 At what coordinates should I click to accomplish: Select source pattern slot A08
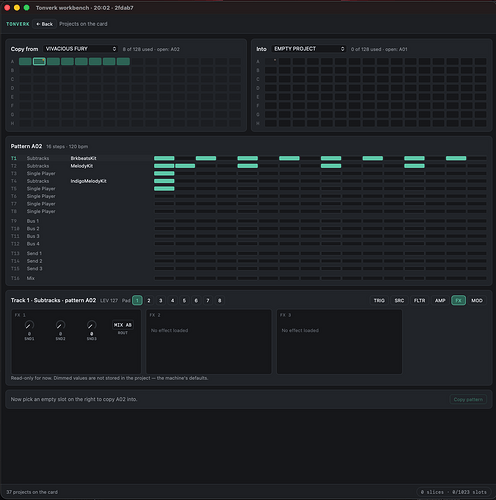pos(123,61)
